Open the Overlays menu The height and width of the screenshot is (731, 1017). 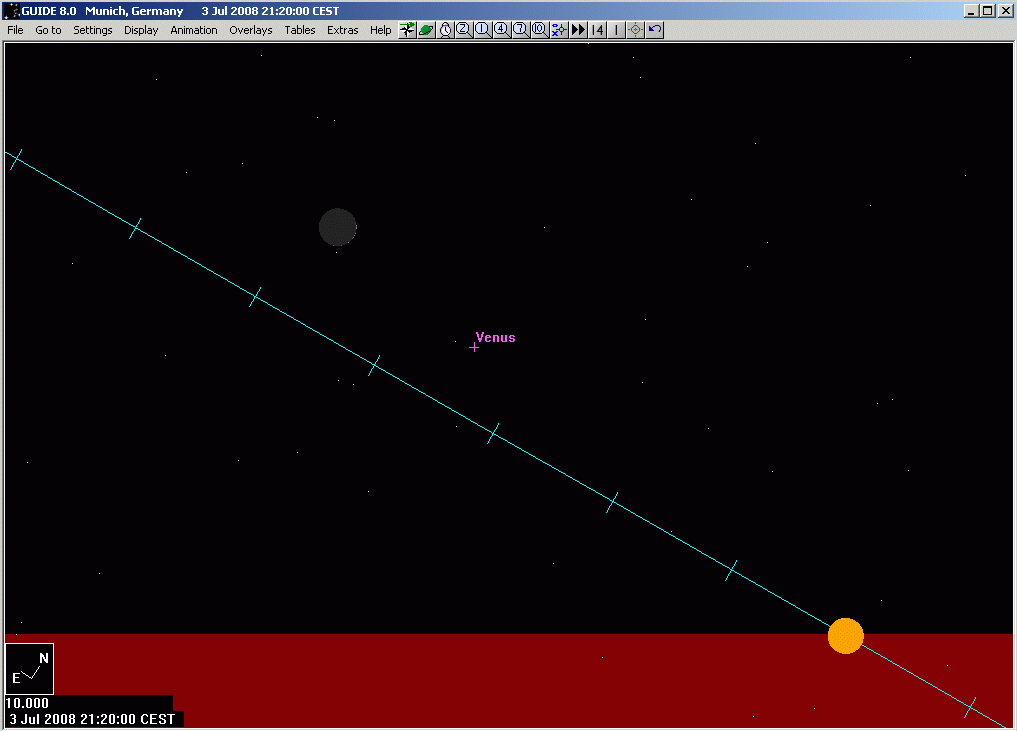pyautogui.click(x=250, y=30)
